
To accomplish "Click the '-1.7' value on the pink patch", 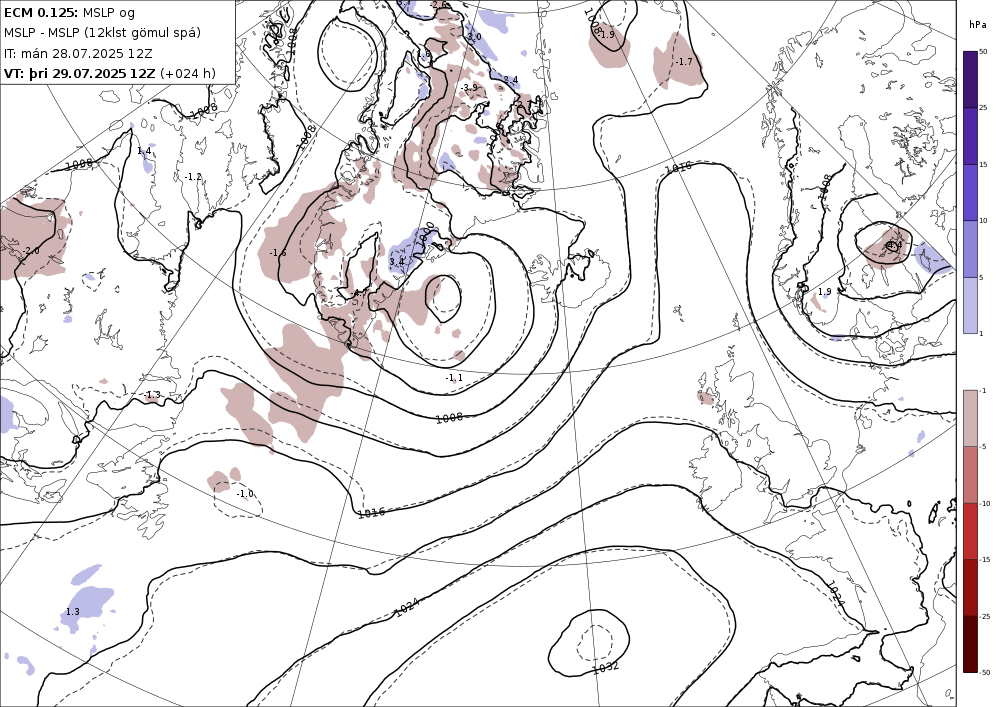I will tap(684, 62).
